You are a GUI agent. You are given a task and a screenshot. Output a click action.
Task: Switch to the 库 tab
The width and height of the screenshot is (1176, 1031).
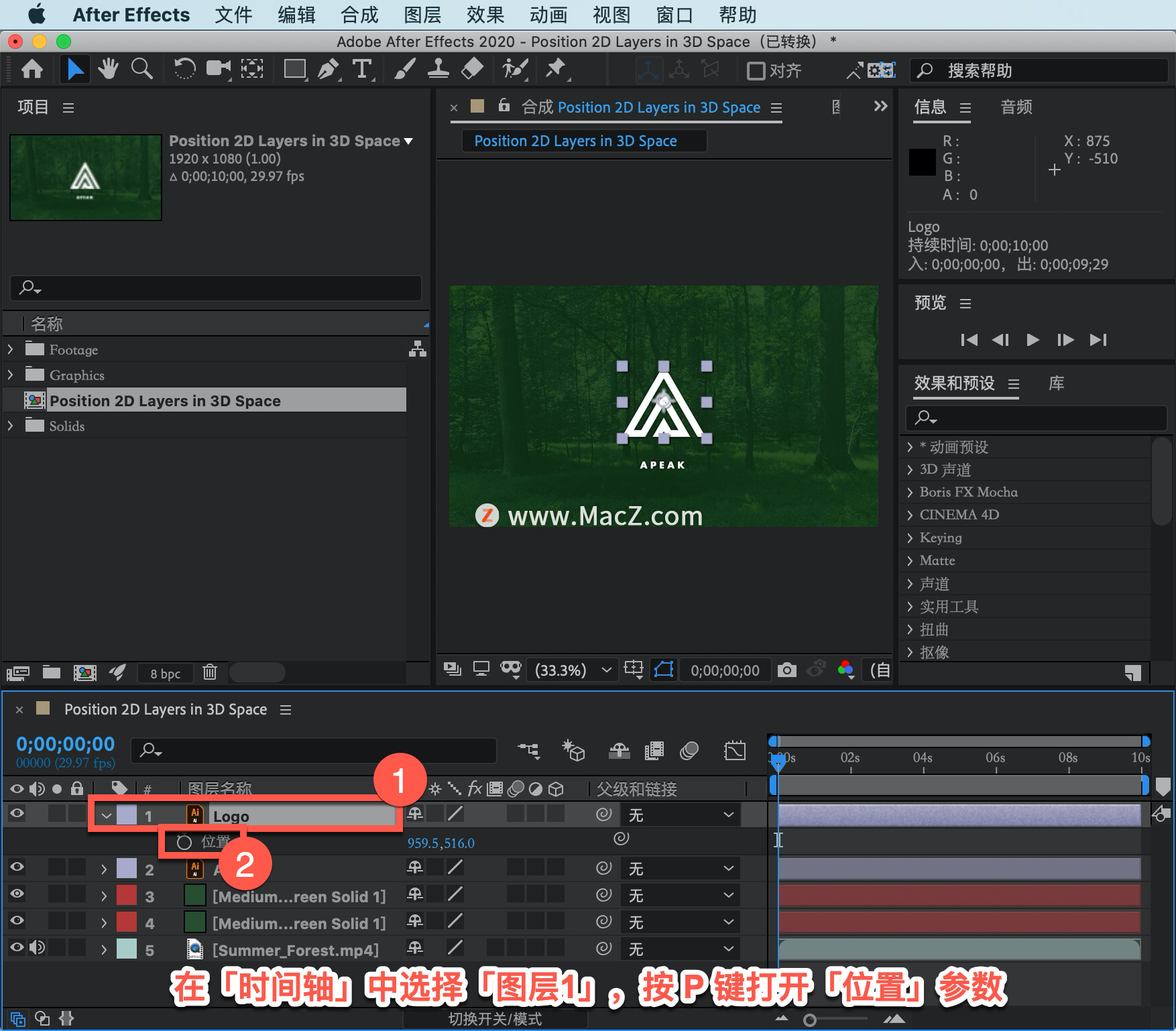[1057, 383]
